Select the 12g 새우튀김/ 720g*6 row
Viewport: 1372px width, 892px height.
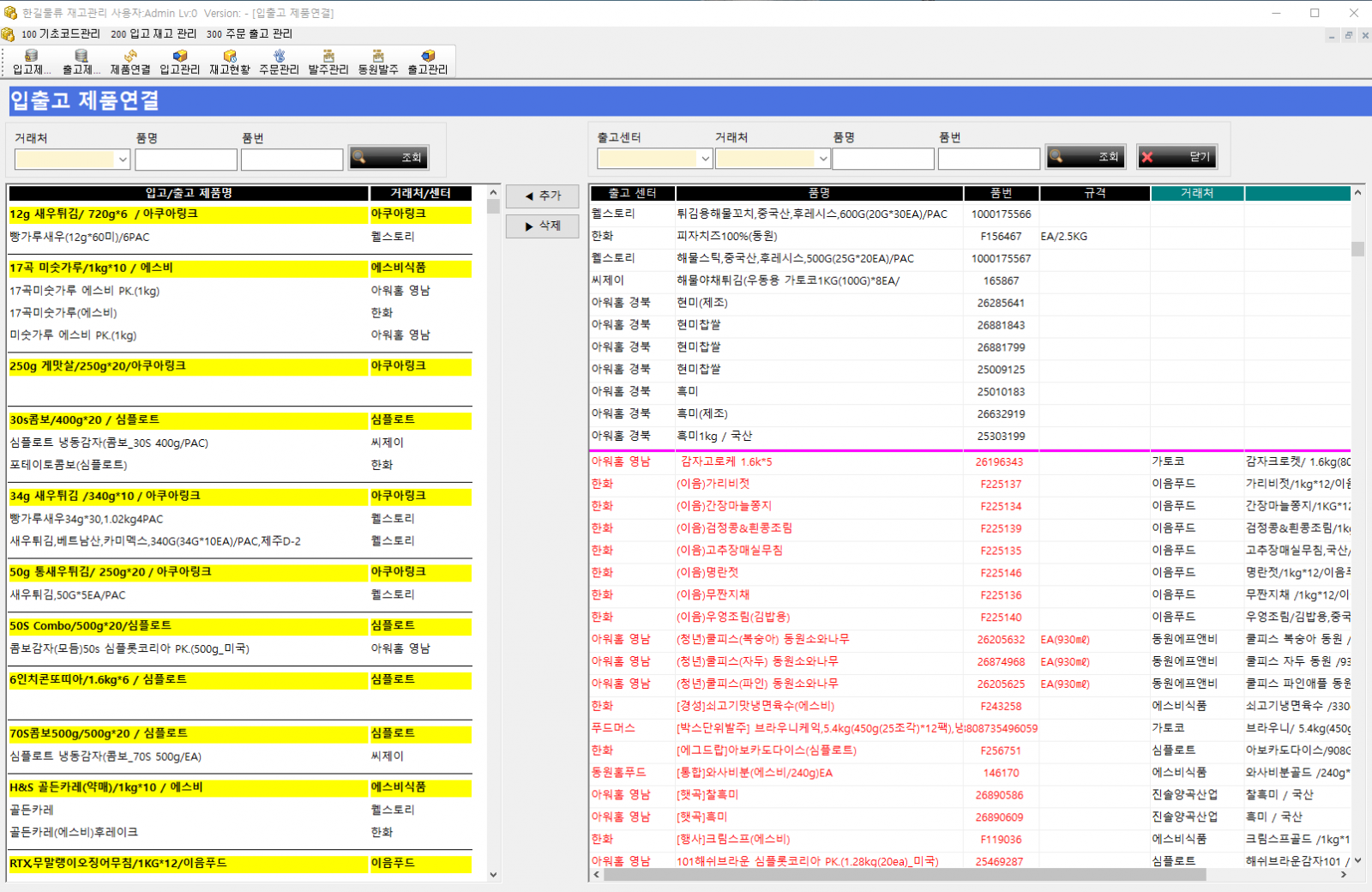(x=240, y=214)
